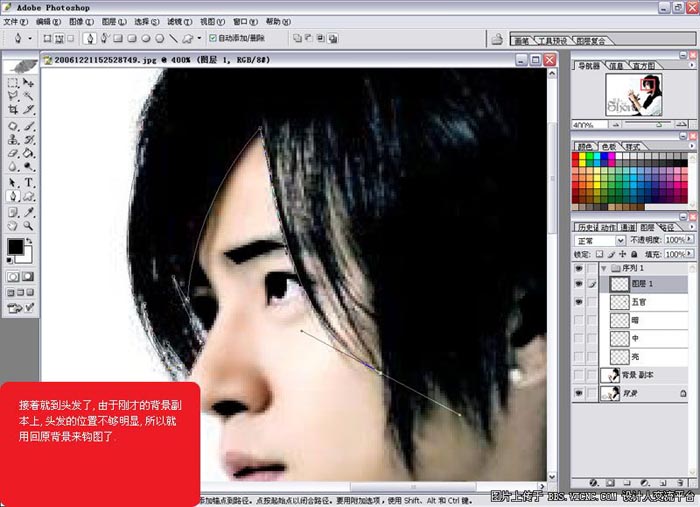The width and height of the screenshot is (700, 507).
Task: Toggle the 自动添加/删除 checkbox
Action: pyautogui.click(x=213, y=39)
